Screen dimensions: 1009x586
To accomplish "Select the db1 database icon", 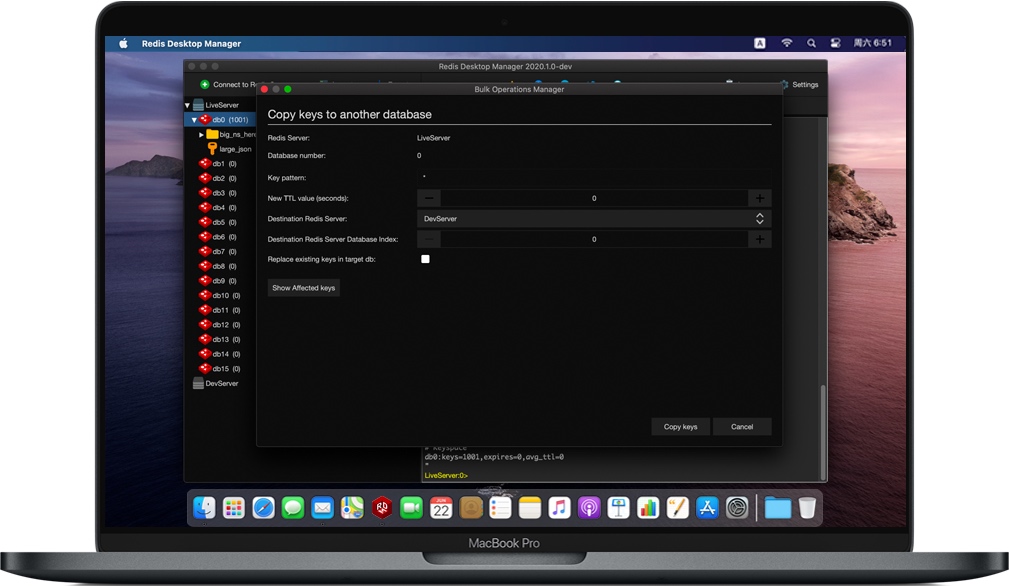I will [x=203, y=164].
